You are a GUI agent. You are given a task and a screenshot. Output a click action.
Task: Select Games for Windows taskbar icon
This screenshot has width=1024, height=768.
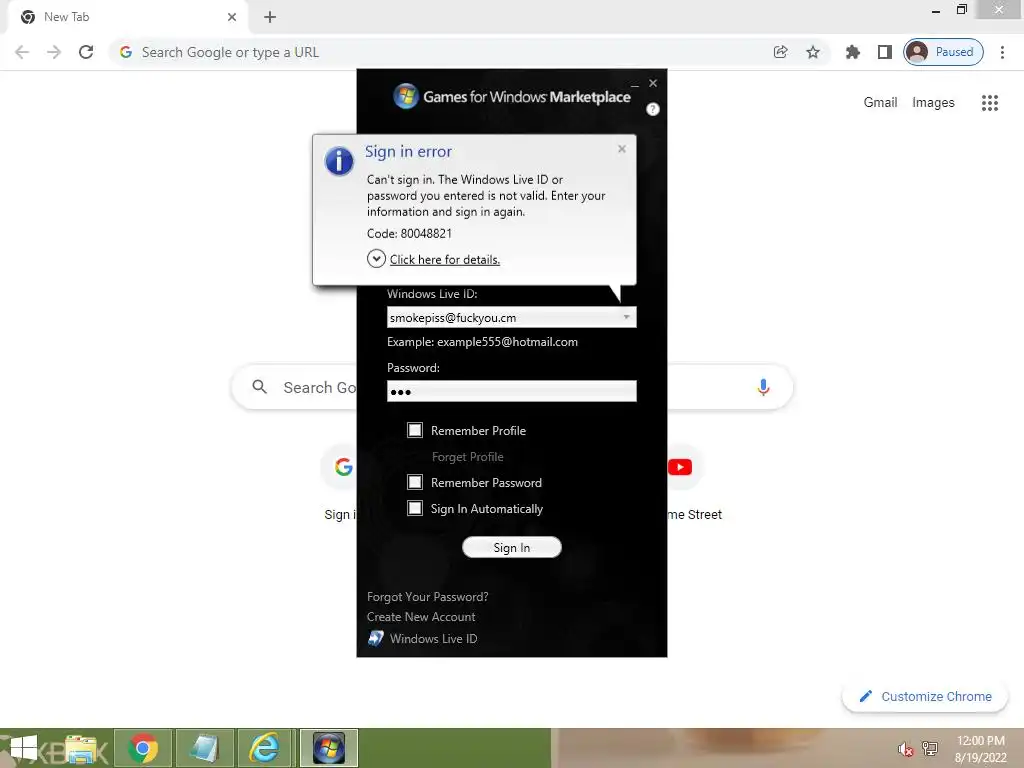[328, 748]
